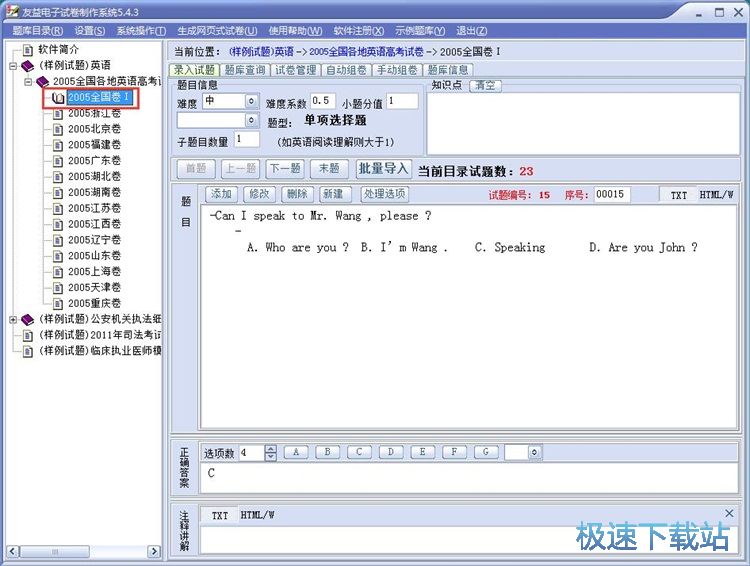Click the document icon beside 2011年司法考试
Viewport: 750px width, 566px height.
(28, 335)
